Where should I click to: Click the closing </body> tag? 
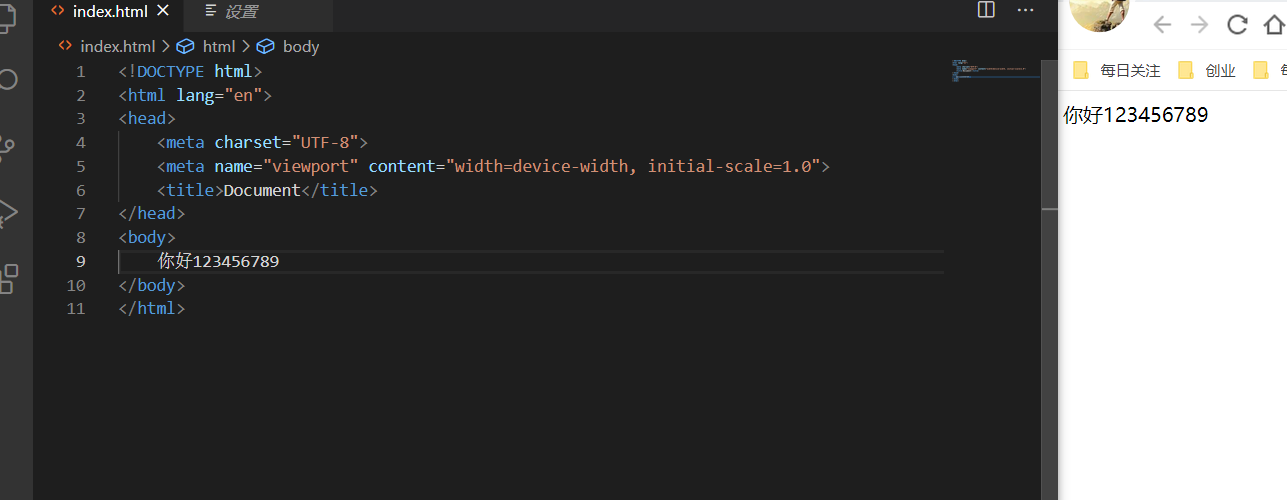152,285
